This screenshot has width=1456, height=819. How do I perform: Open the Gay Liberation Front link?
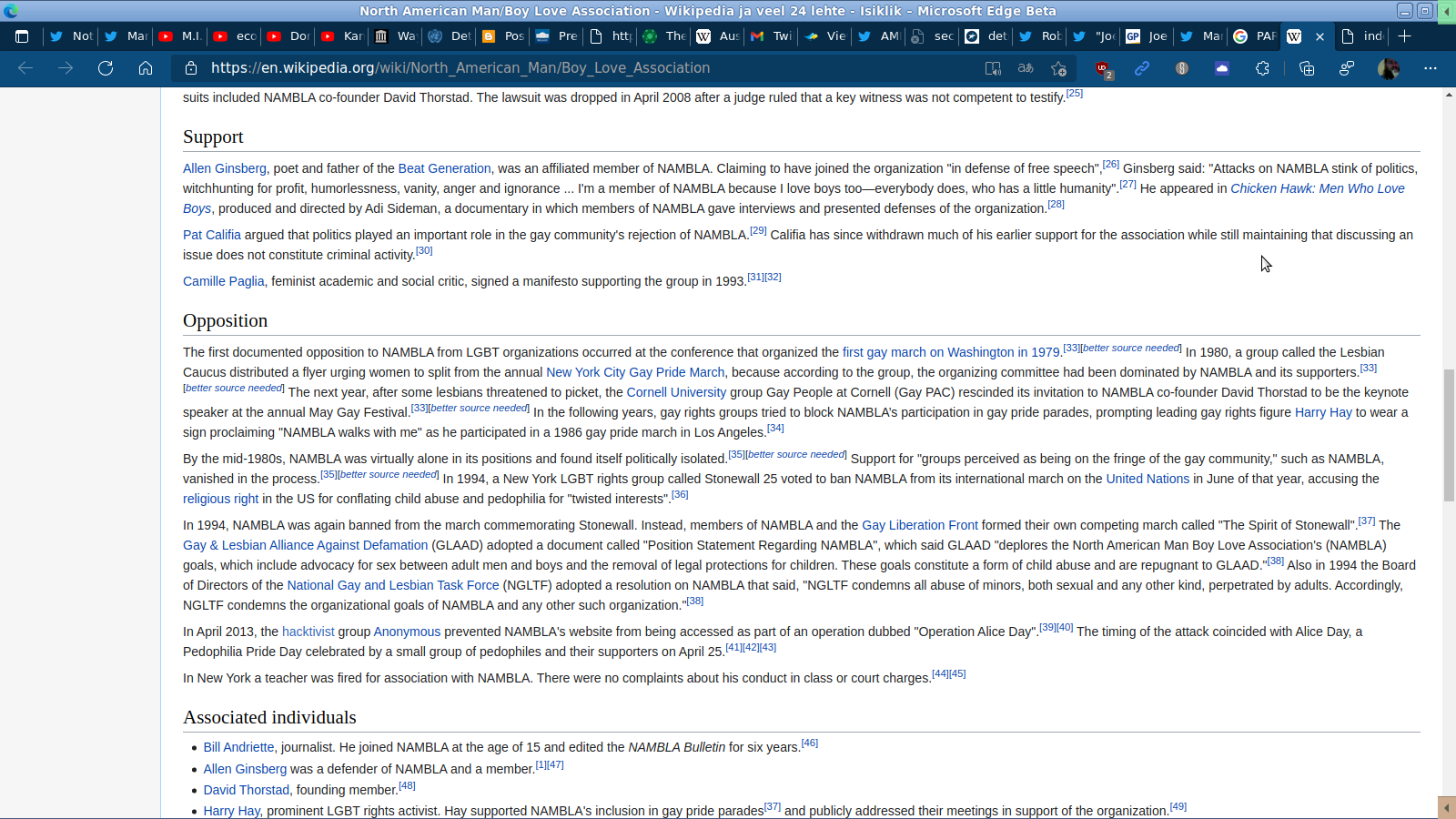coord(920,525)
